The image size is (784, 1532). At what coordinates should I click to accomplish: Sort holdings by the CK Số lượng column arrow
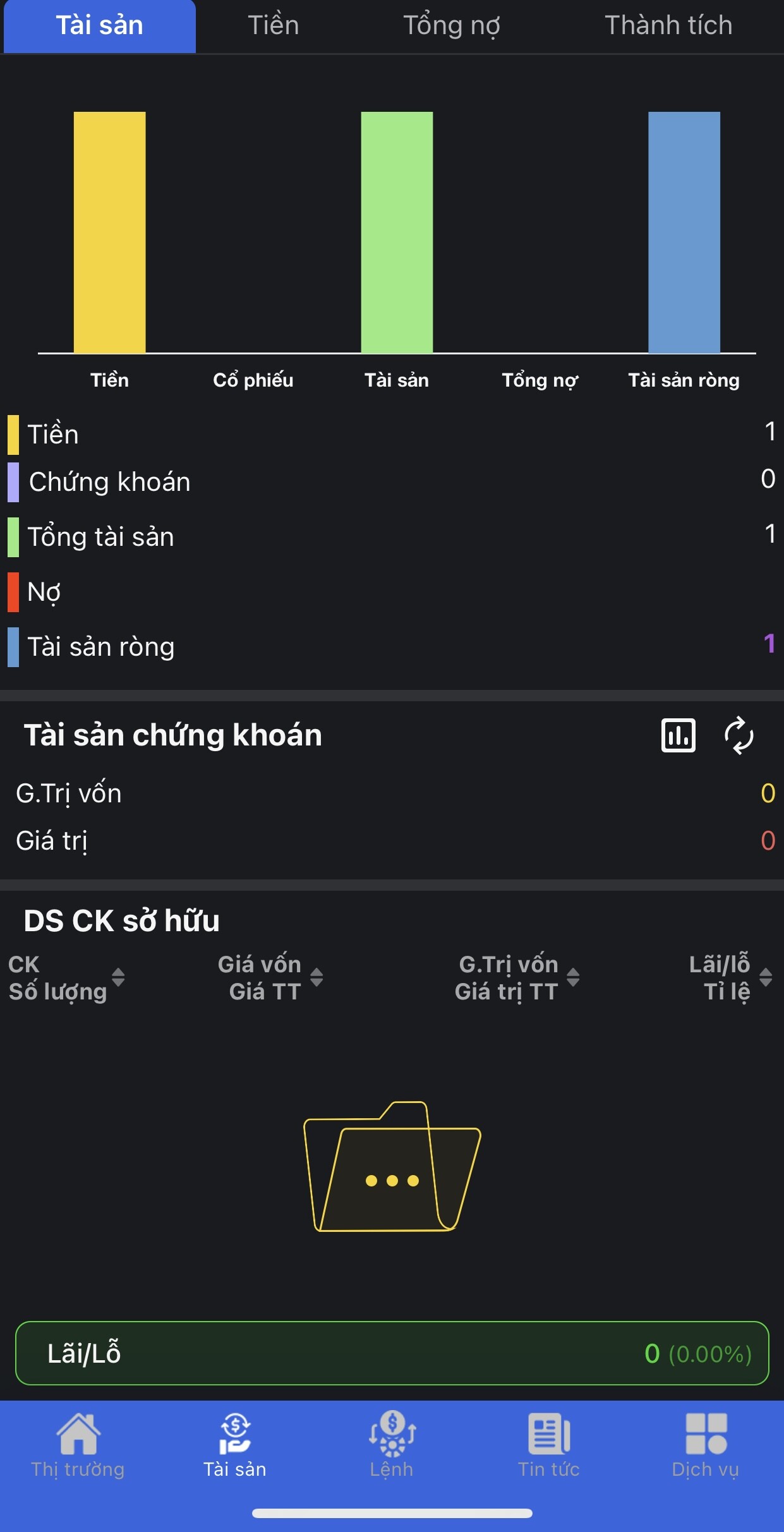pyautogui.click(x=118, y=977)
